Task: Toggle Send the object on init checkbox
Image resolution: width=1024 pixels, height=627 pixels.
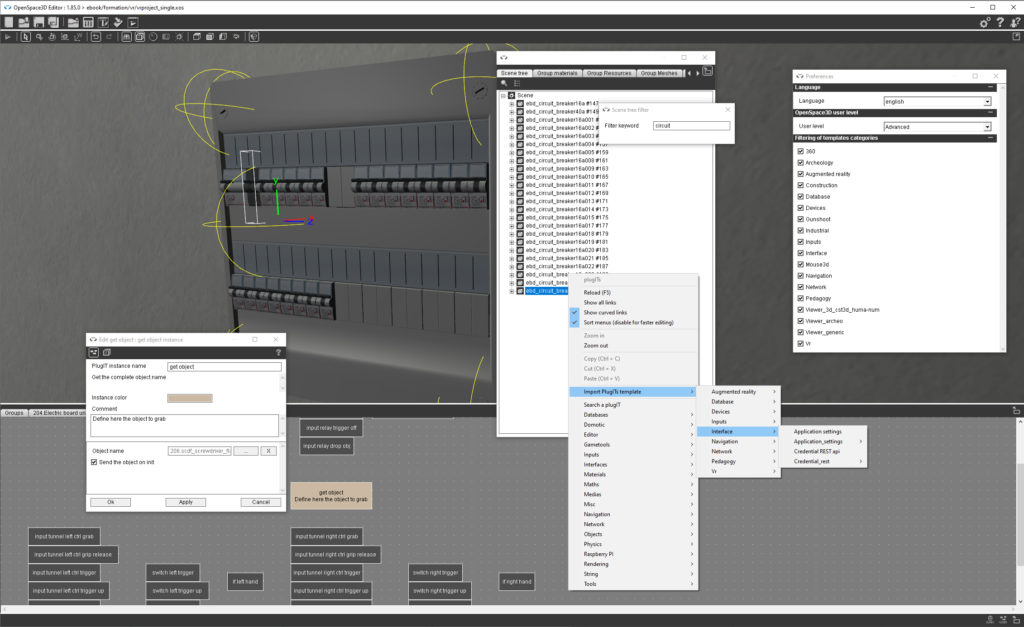Action: (94, 462)
